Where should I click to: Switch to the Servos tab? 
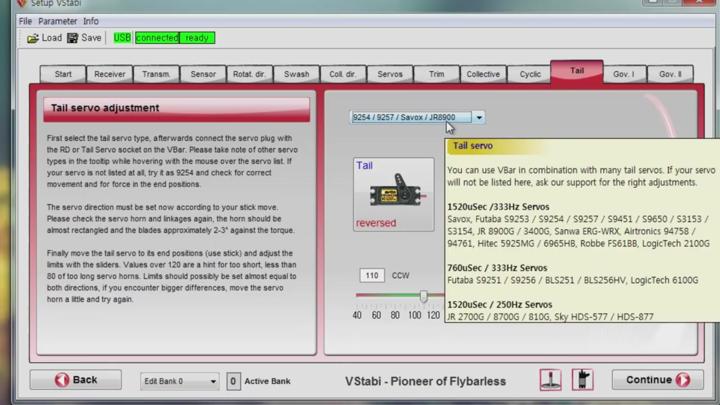coord(390,74)
